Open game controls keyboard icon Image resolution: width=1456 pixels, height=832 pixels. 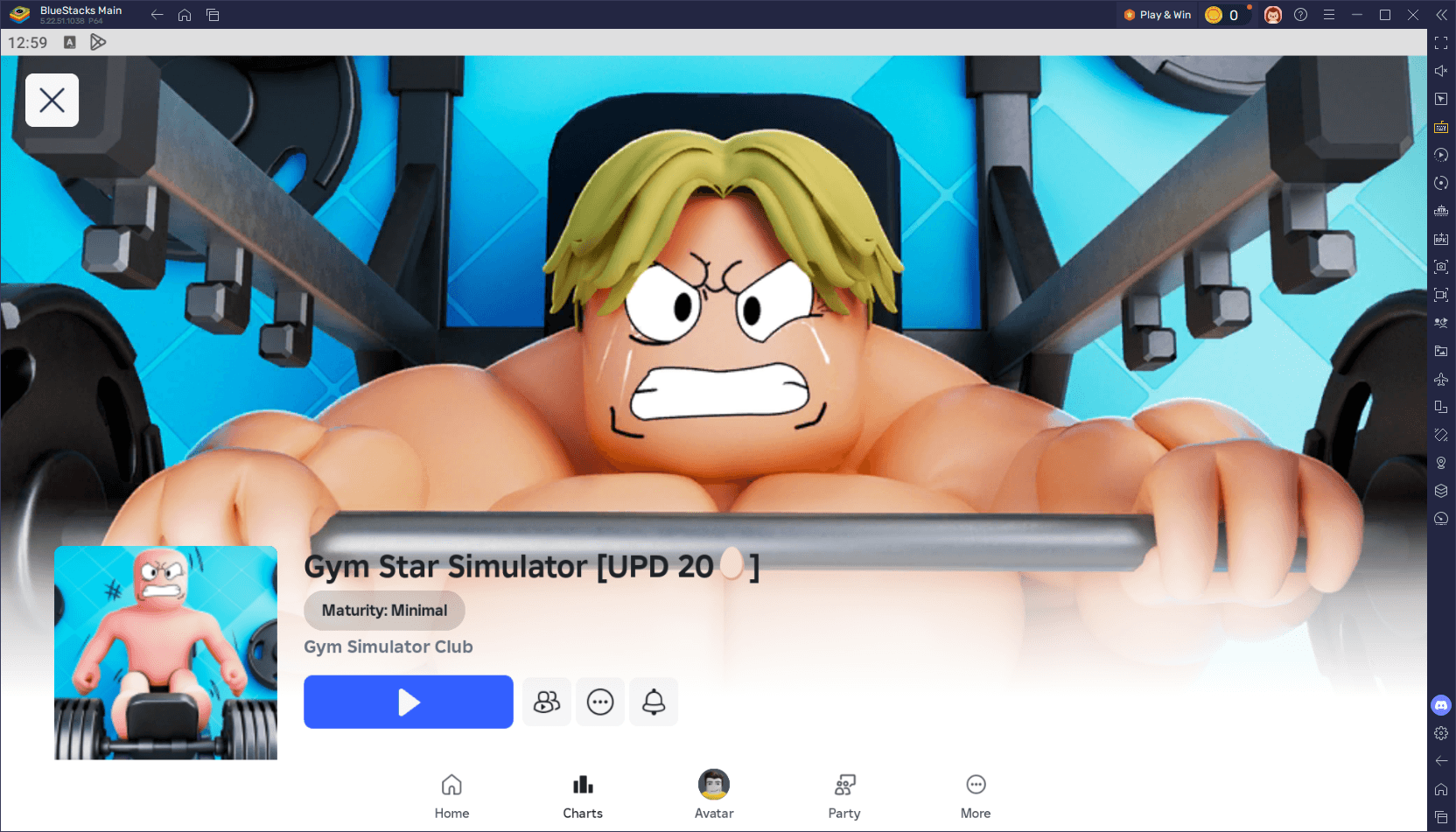tap(1441, 127)
